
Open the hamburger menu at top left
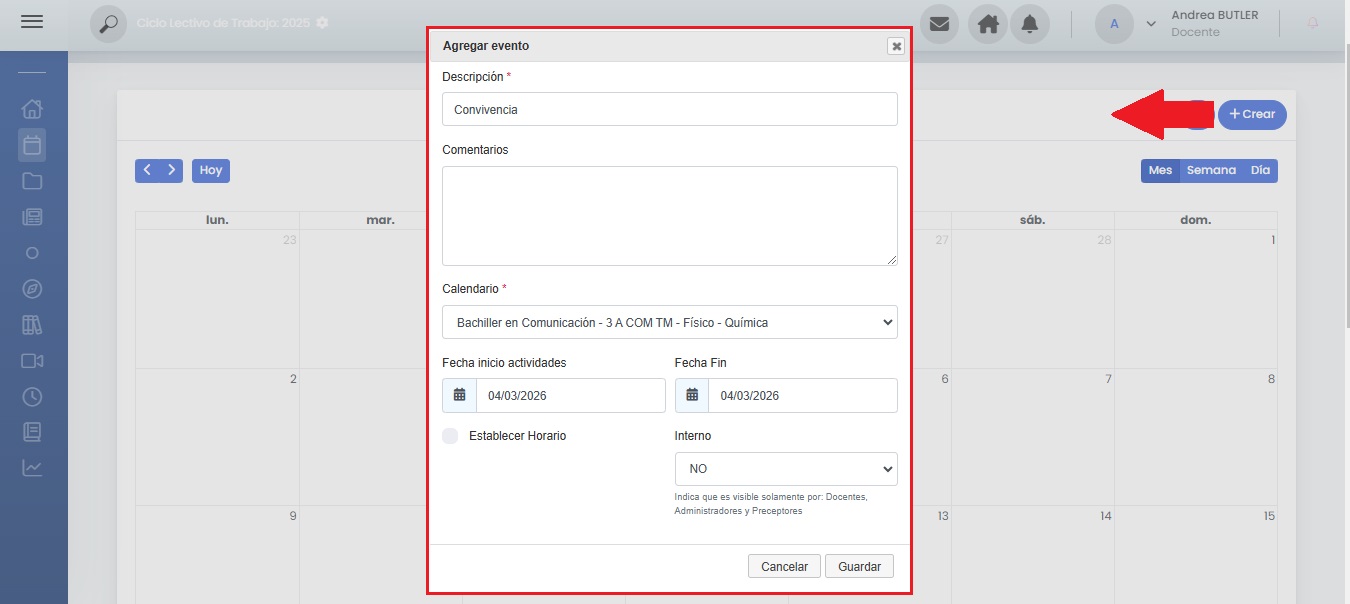(32, 21)
